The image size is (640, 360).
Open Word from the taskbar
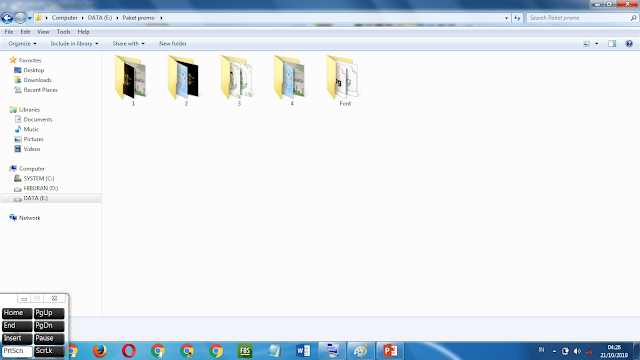pyautogui.click(x=303, y=351)
